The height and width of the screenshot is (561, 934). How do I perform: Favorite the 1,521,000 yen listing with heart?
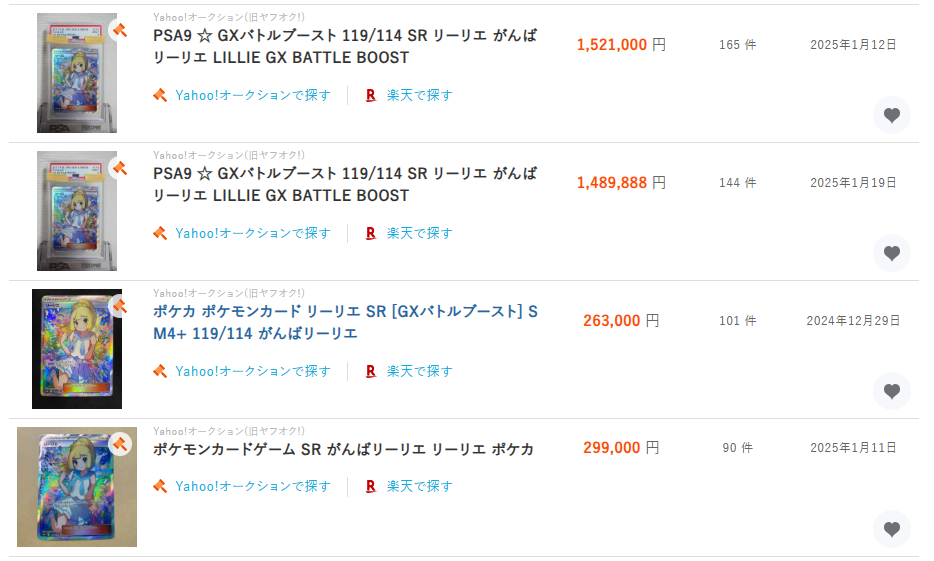[891, 115]
